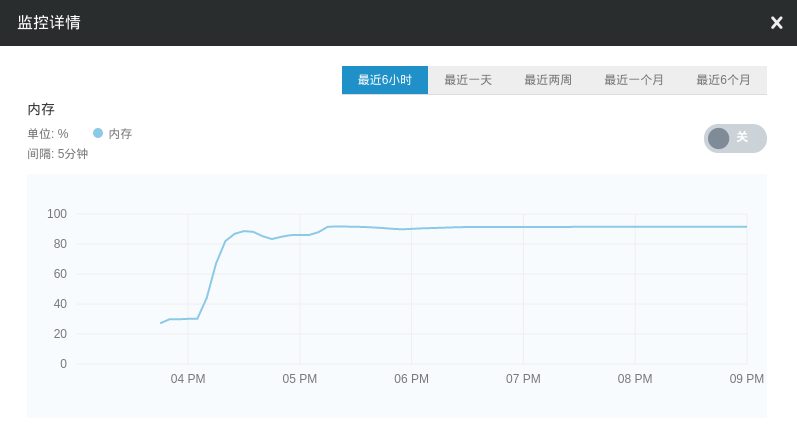Viewport: 797px width, 447px height.
Task: Switch to the 最近一天 time range
Action: pos(468,80)
